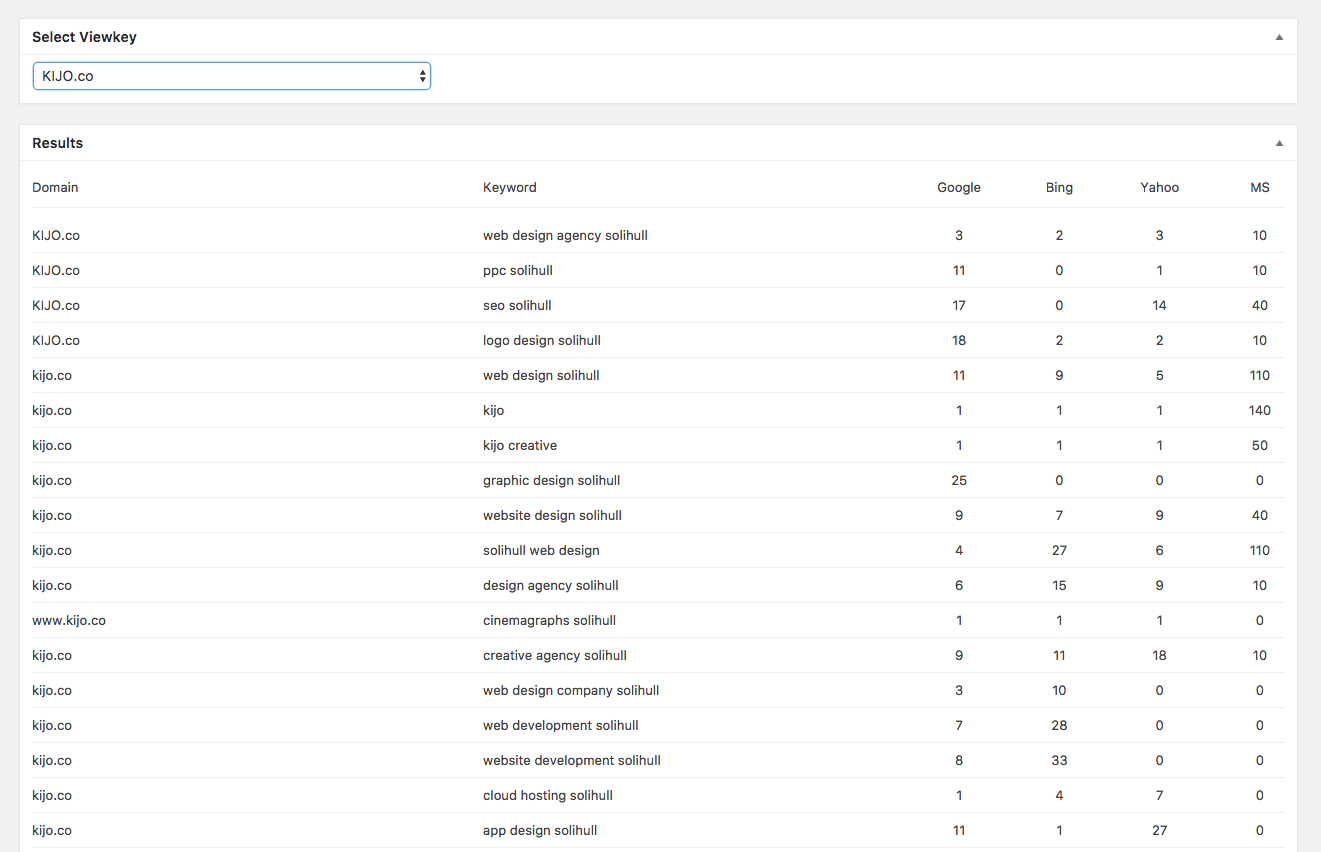Click keyword 'web design agency solihull'
The height and width of the screenshot is (852, 1321).
point(565,235)
